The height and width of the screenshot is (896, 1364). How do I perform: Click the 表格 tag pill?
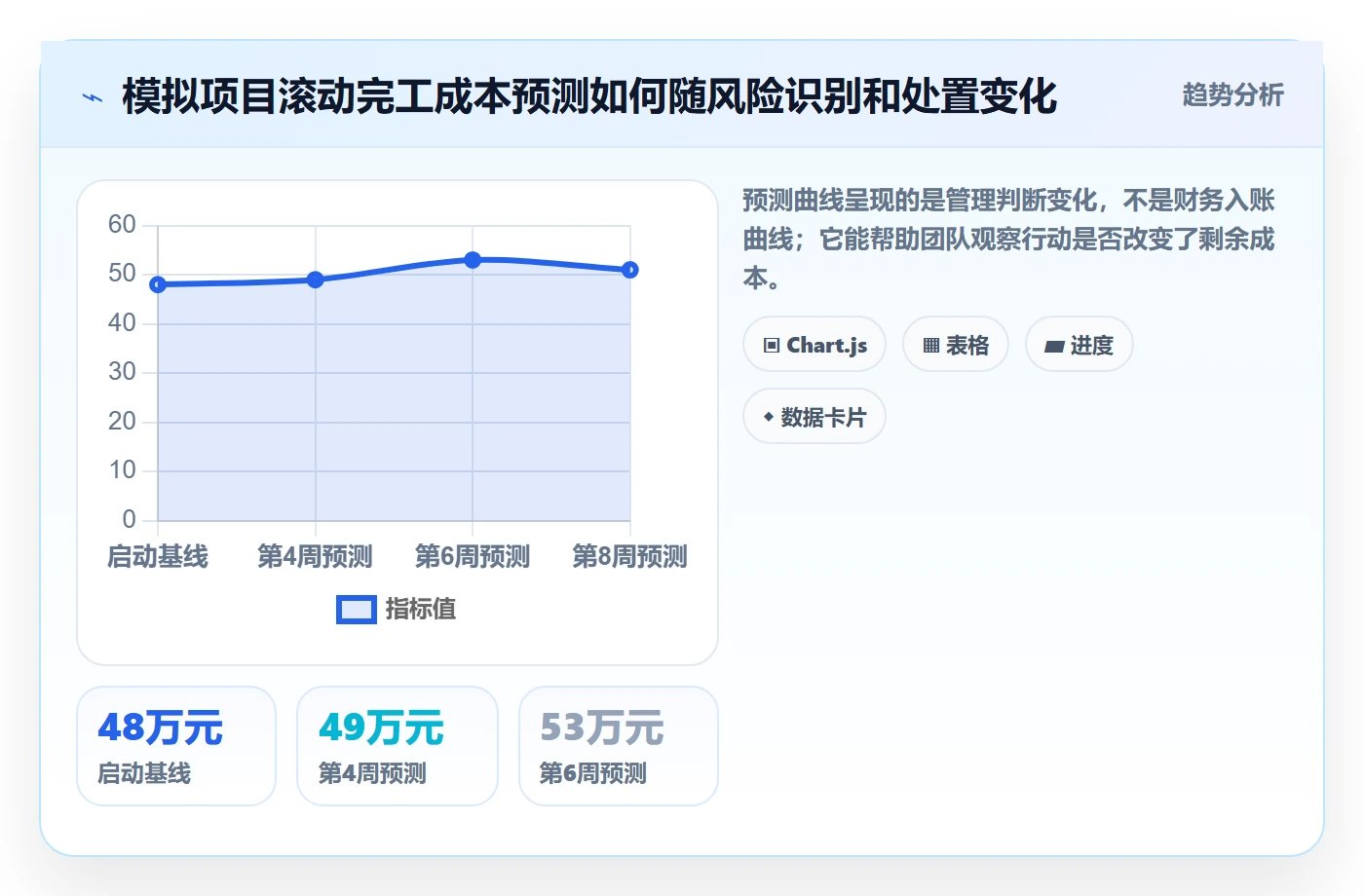(956, 345)
